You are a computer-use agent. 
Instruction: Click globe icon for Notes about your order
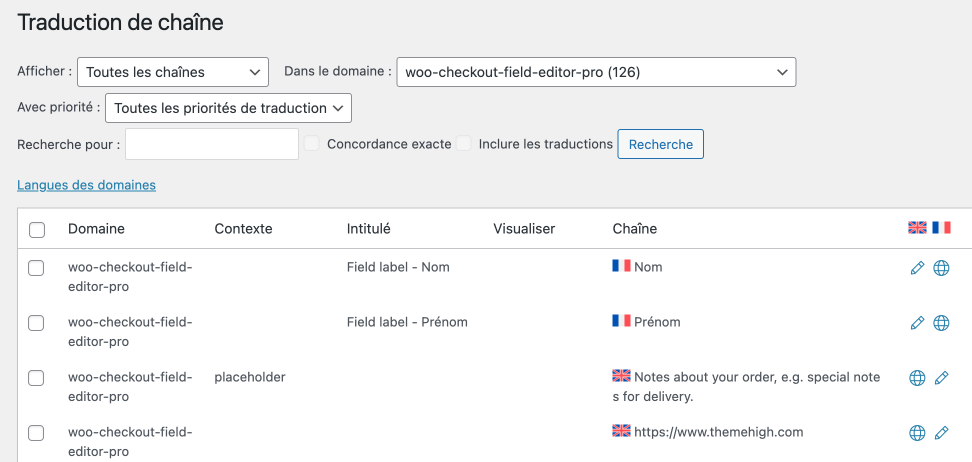click(917, 378)
